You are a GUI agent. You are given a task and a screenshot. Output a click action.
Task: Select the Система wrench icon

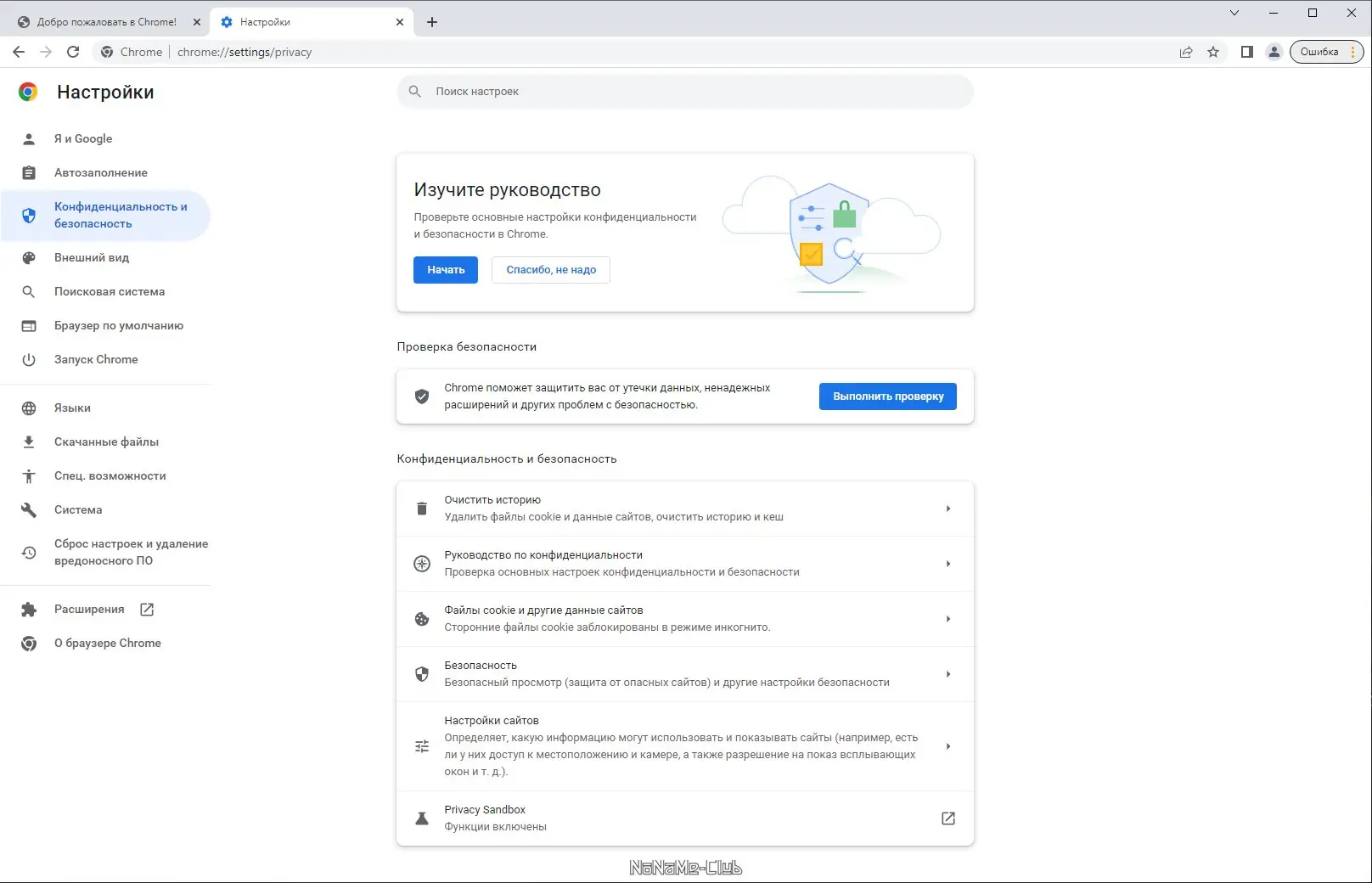click(x=29, y=509)
